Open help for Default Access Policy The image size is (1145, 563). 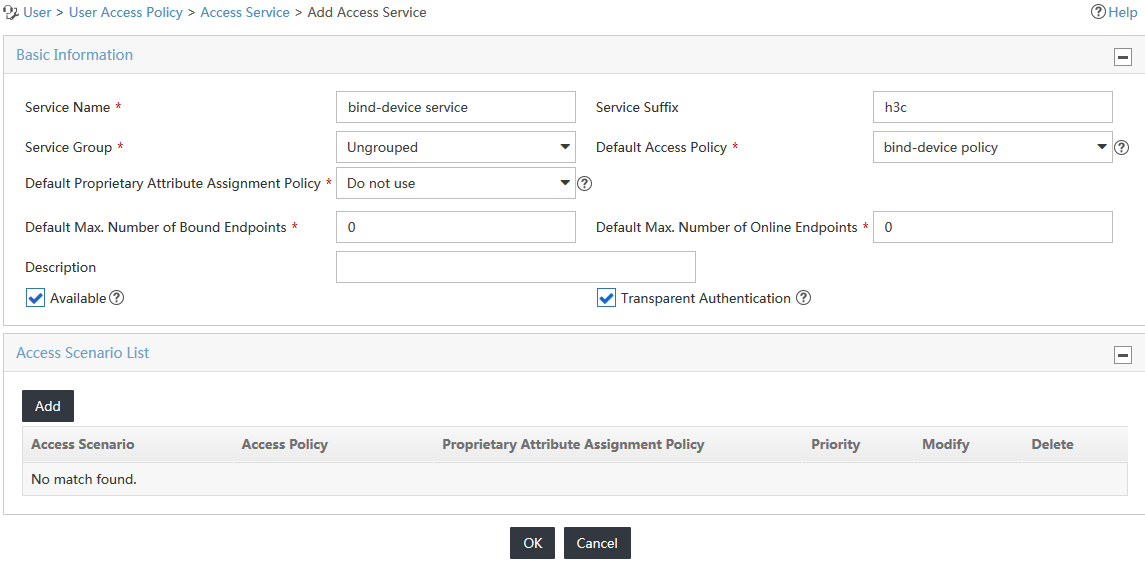1122,148
